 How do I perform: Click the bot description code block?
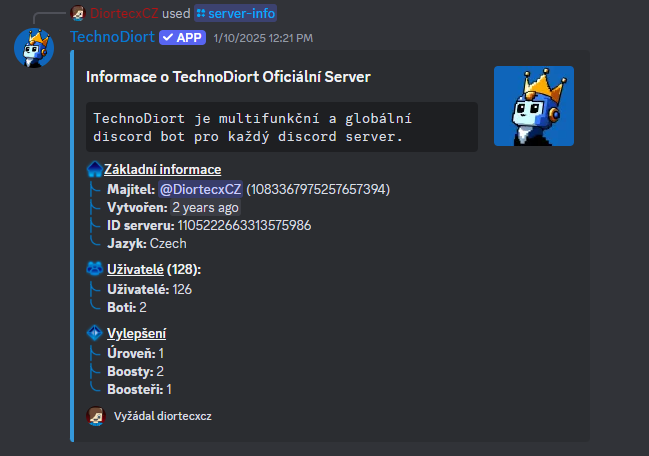pos(281,127)
